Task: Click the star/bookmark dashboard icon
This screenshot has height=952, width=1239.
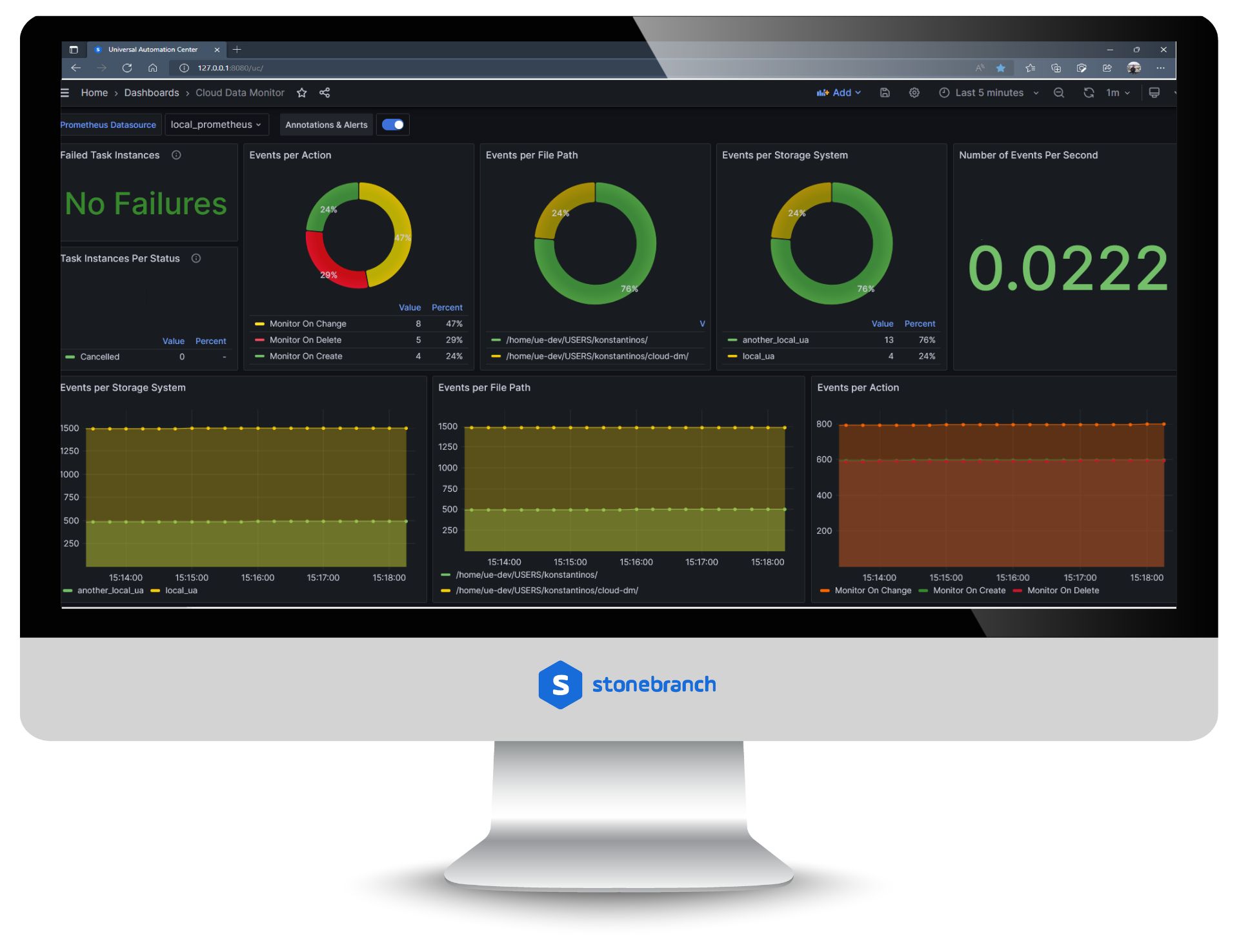Action: point(306,93)
